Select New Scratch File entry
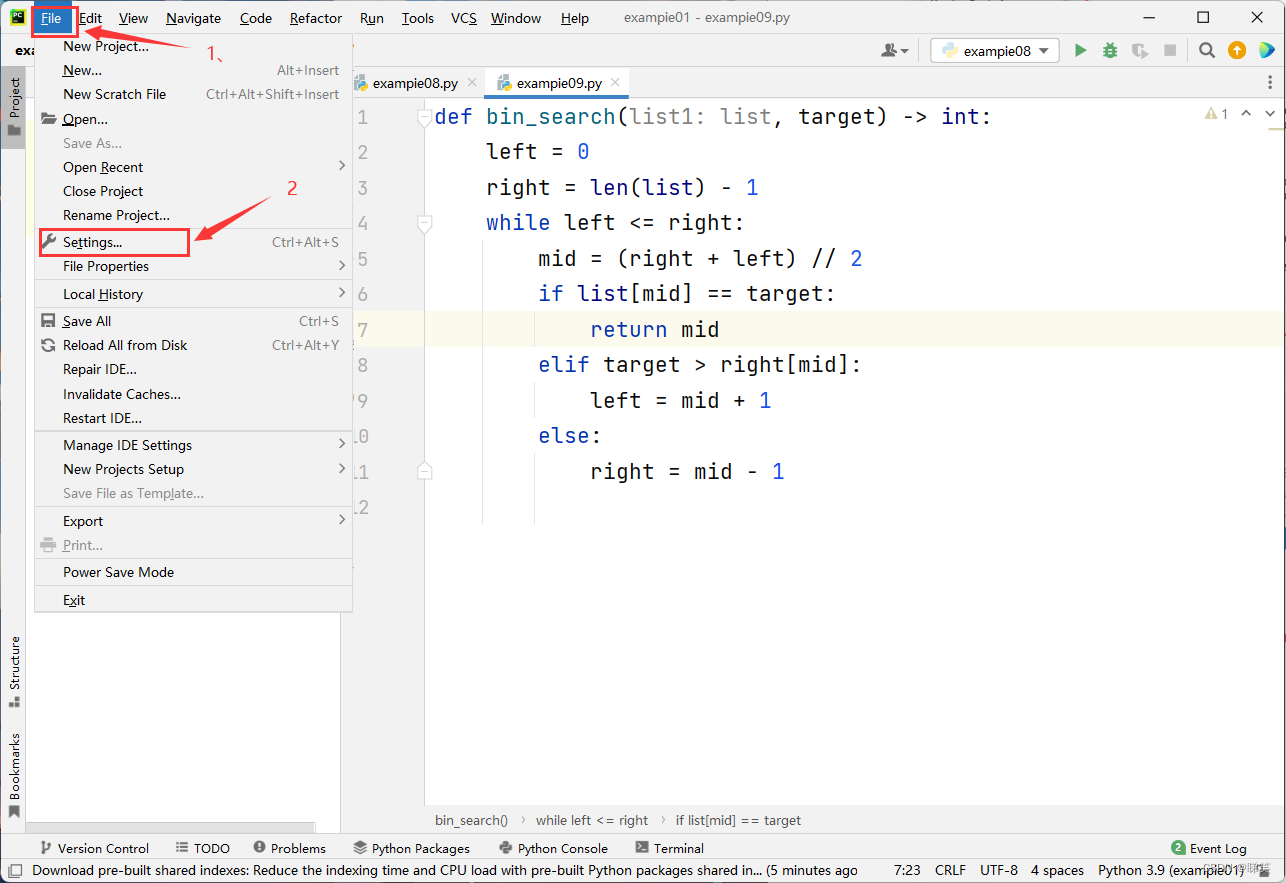The image size is (1286, 883). (193, 94)
